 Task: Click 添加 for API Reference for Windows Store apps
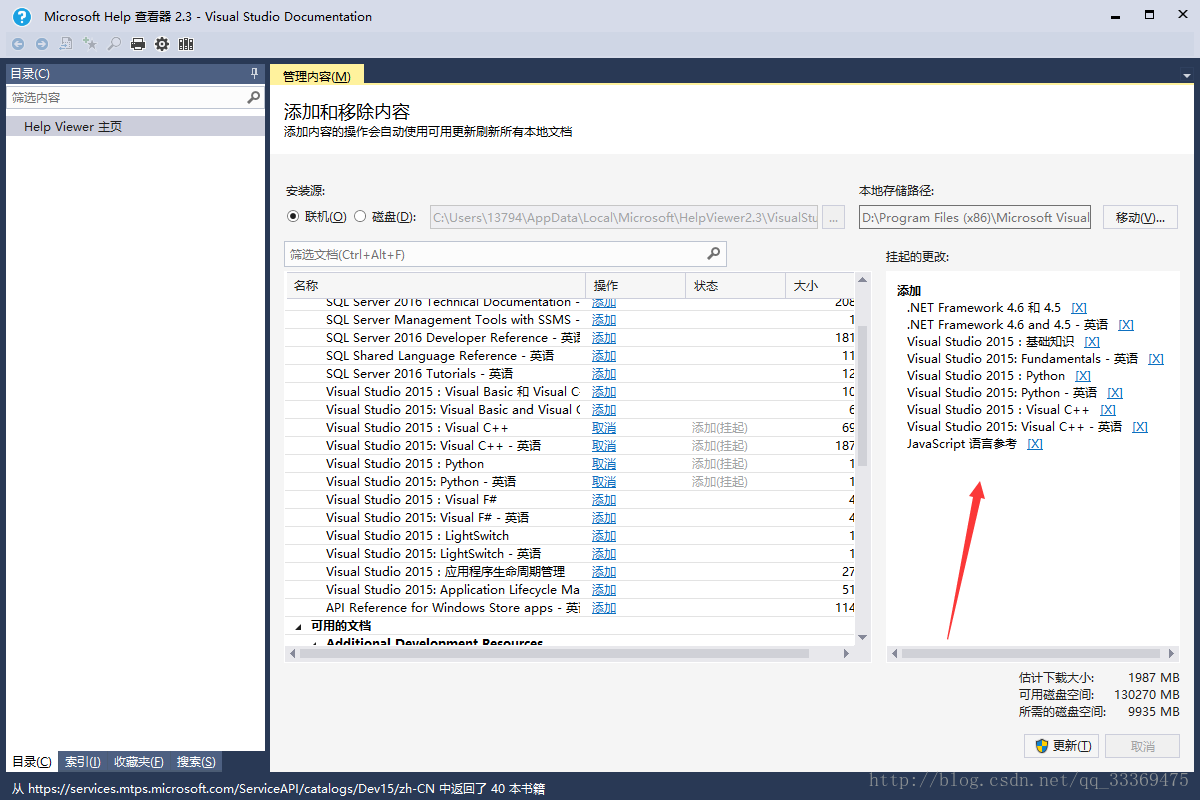(x=604, y=608)
